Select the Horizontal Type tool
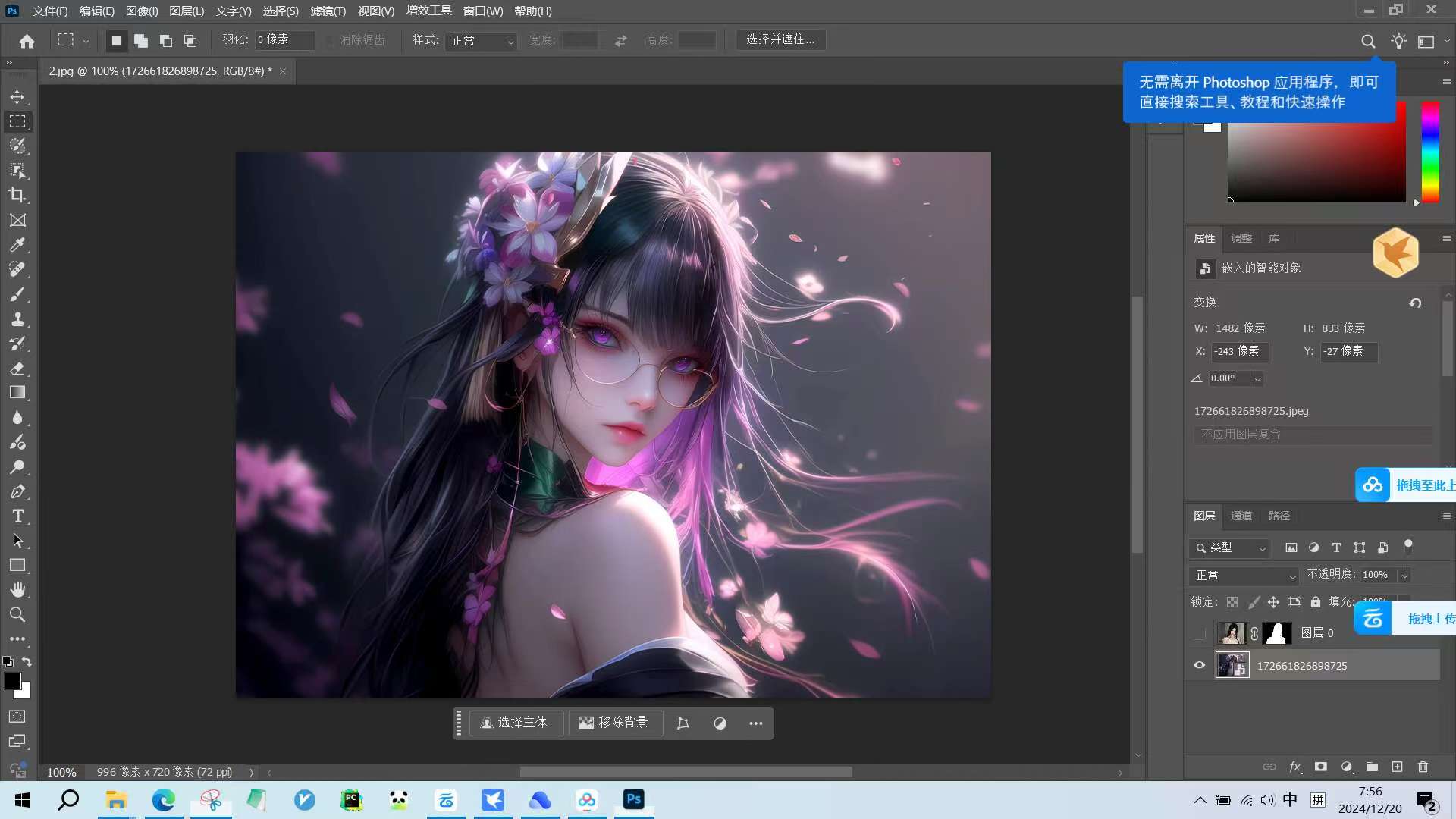 coord(17,516)
